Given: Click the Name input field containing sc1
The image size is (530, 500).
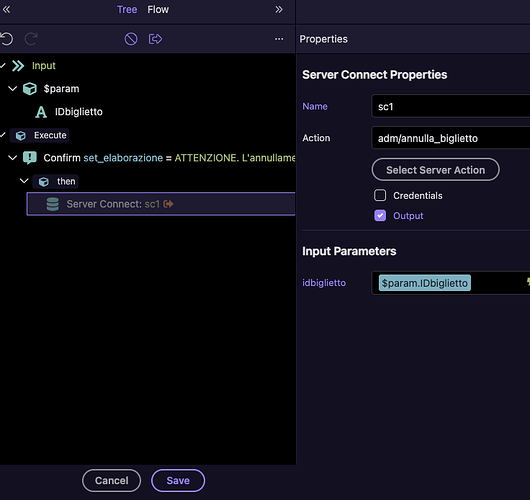Looking at the screenshot, I should (451, 106).
